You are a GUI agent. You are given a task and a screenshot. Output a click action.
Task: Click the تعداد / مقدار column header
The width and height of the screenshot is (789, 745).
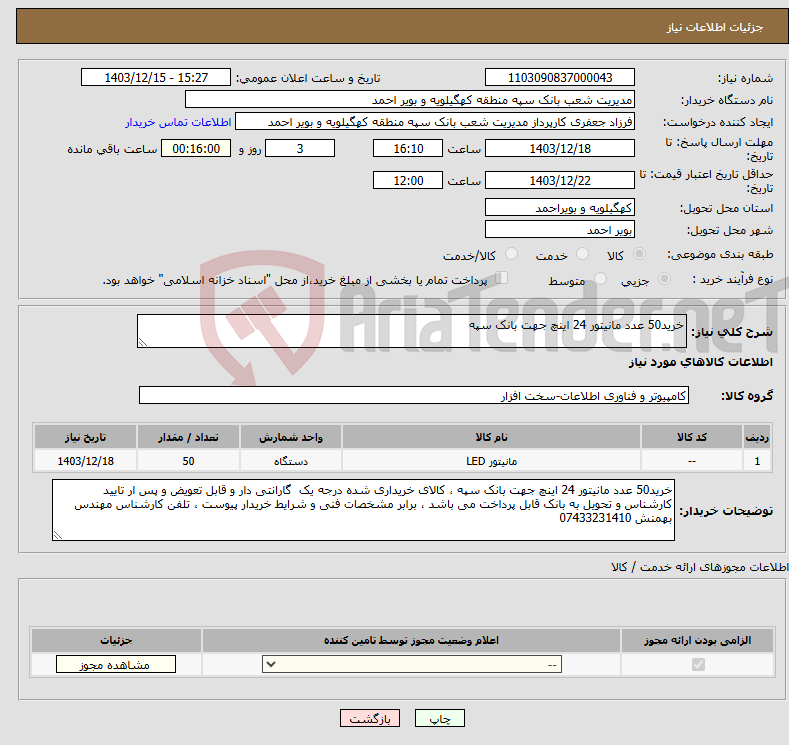pyautogui.click(x=188, y=437)
